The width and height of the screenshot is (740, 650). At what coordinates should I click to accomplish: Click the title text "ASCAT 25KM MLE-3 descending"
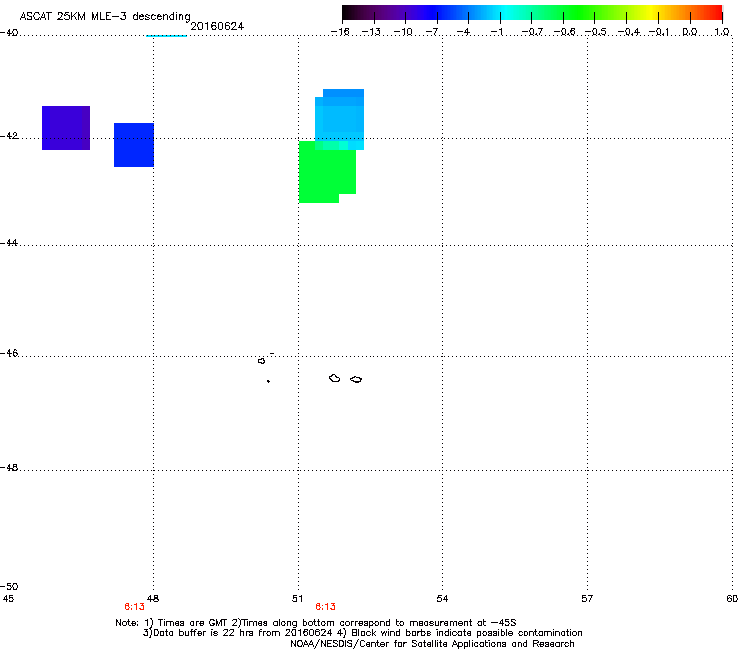pyautogui.click(x=105, y=16)
